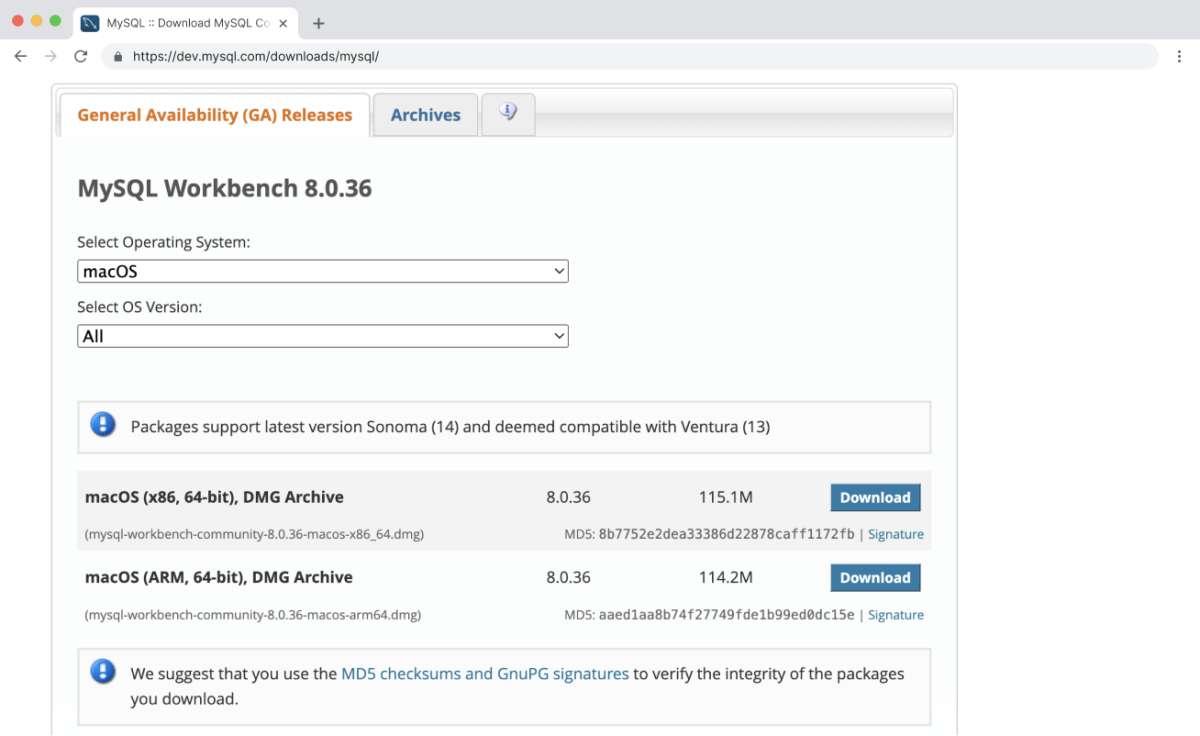Click the MySQL favicon on the browser tab
The height and width of the screenshot is (736, 1200).
point(91,22)
